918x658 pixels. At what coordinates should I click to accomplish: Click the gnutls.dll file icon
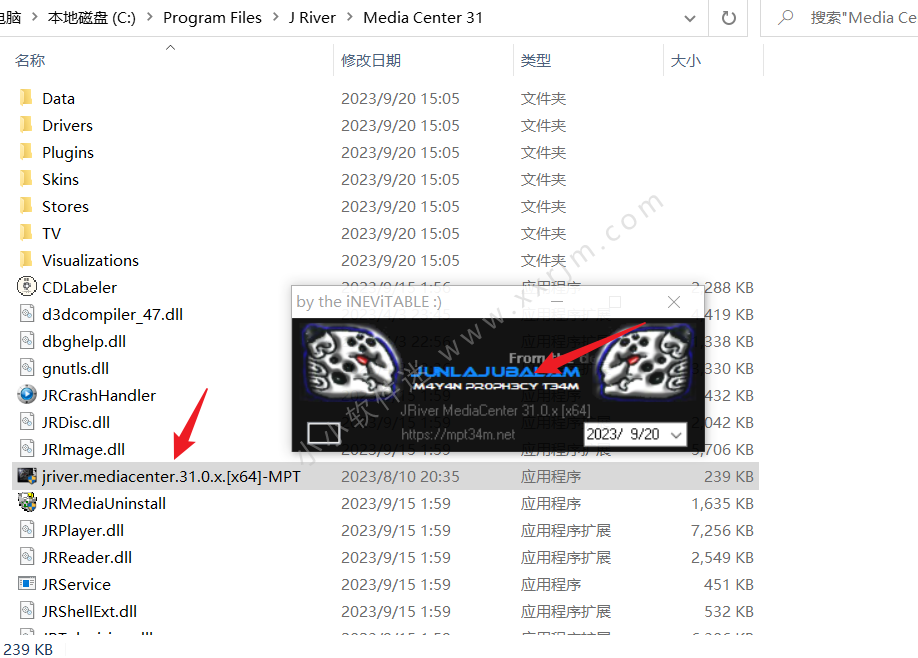27,368
